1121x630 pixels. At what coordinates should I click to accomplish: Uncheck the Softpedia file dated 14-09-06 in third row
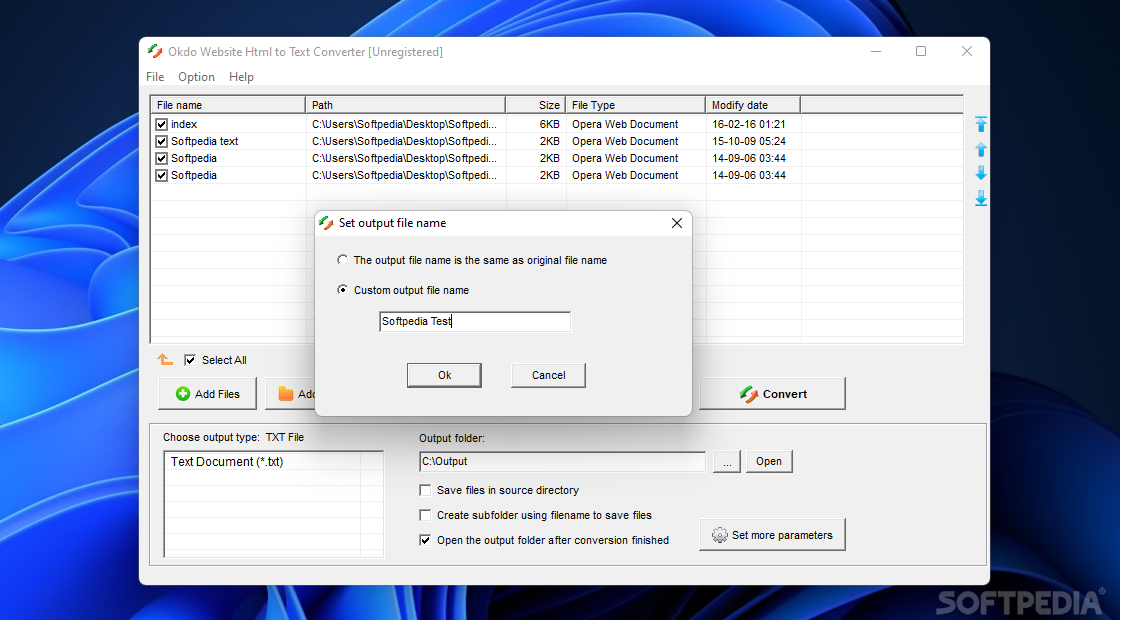click(162, 159)
